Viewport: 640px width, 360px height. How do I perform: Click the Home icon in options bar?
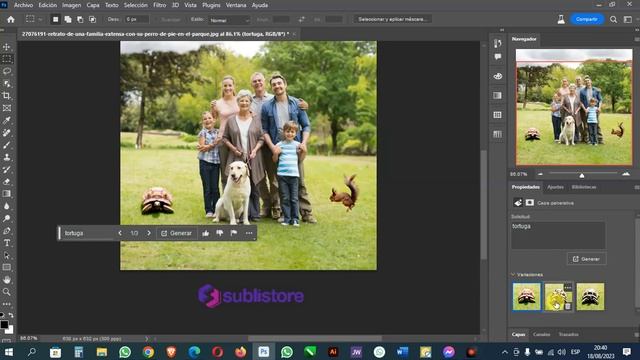(x=11, y=19)
